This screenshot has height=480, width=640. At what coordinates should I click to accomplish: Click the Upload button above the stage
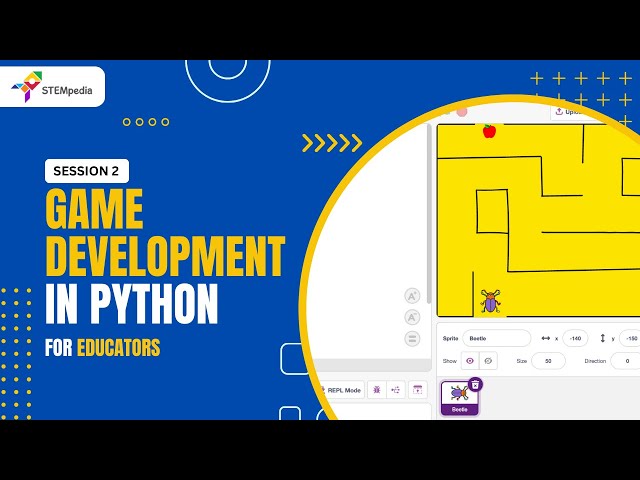tap(569, 111)
